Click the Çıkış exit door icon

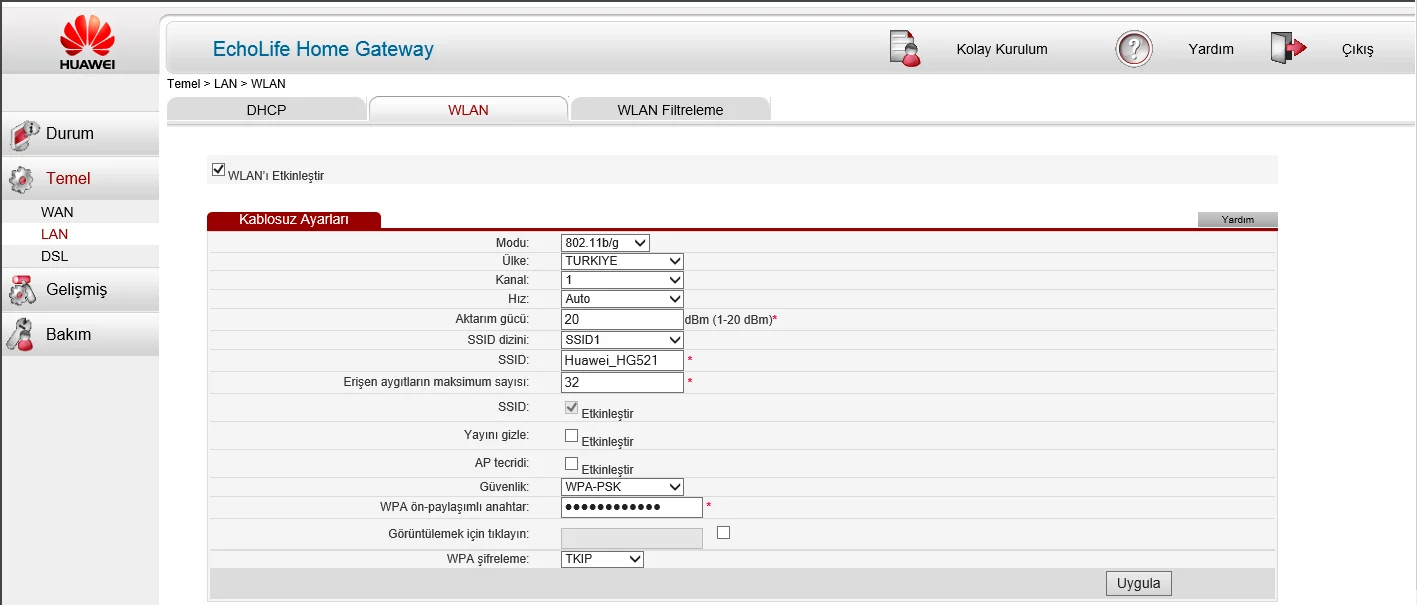[x=1288, y=49]
